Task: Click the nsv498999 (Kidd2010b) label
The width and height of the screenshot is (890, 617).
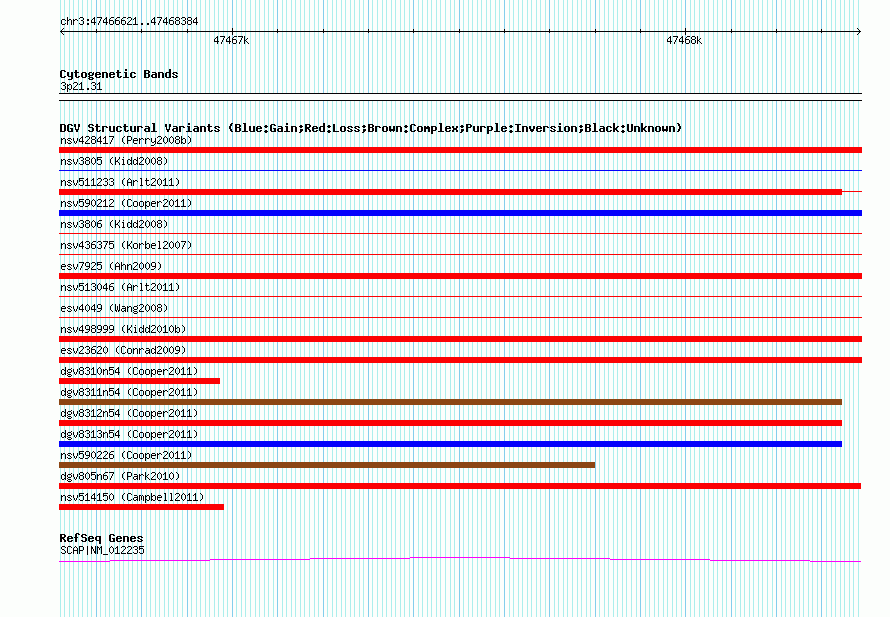Action: pyautogui.click(x=123, y=329)
